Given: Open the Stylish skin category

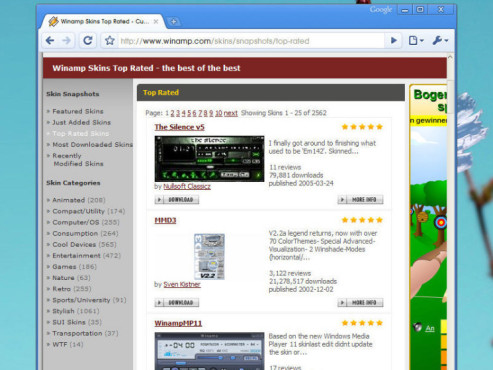Looking at the screenshot, I should tap(63, 311).
